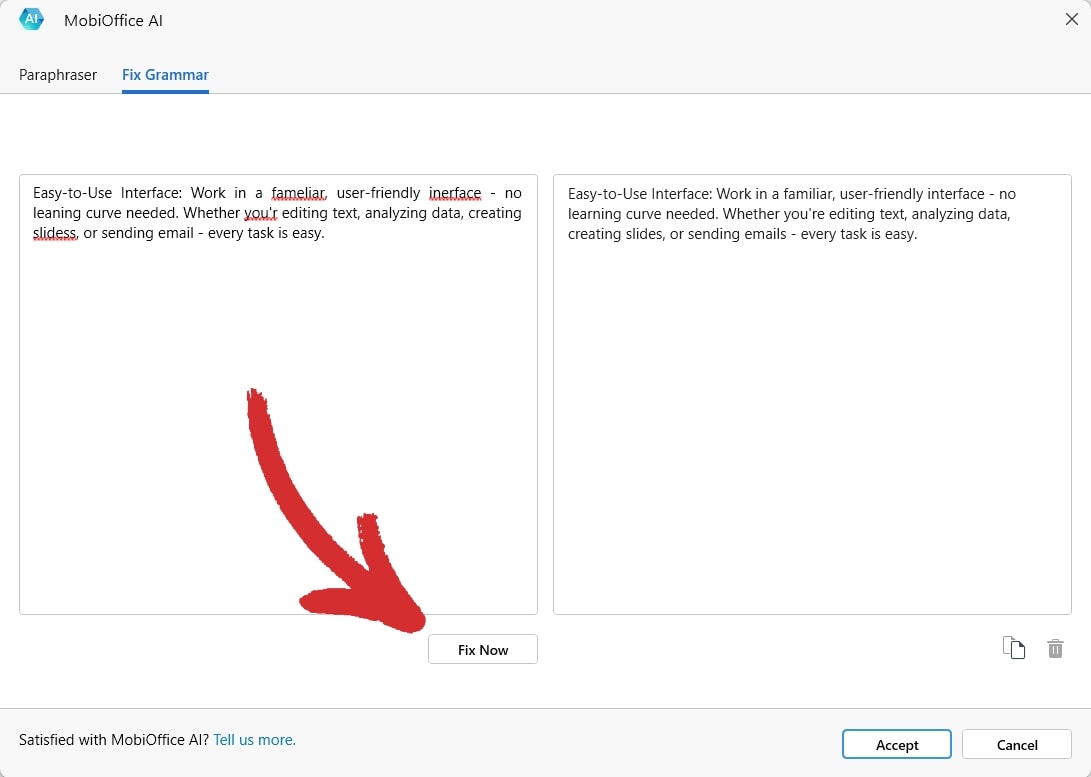
Task: Click the AI badge beside the dialog title
Action: (x=30, y=18)
